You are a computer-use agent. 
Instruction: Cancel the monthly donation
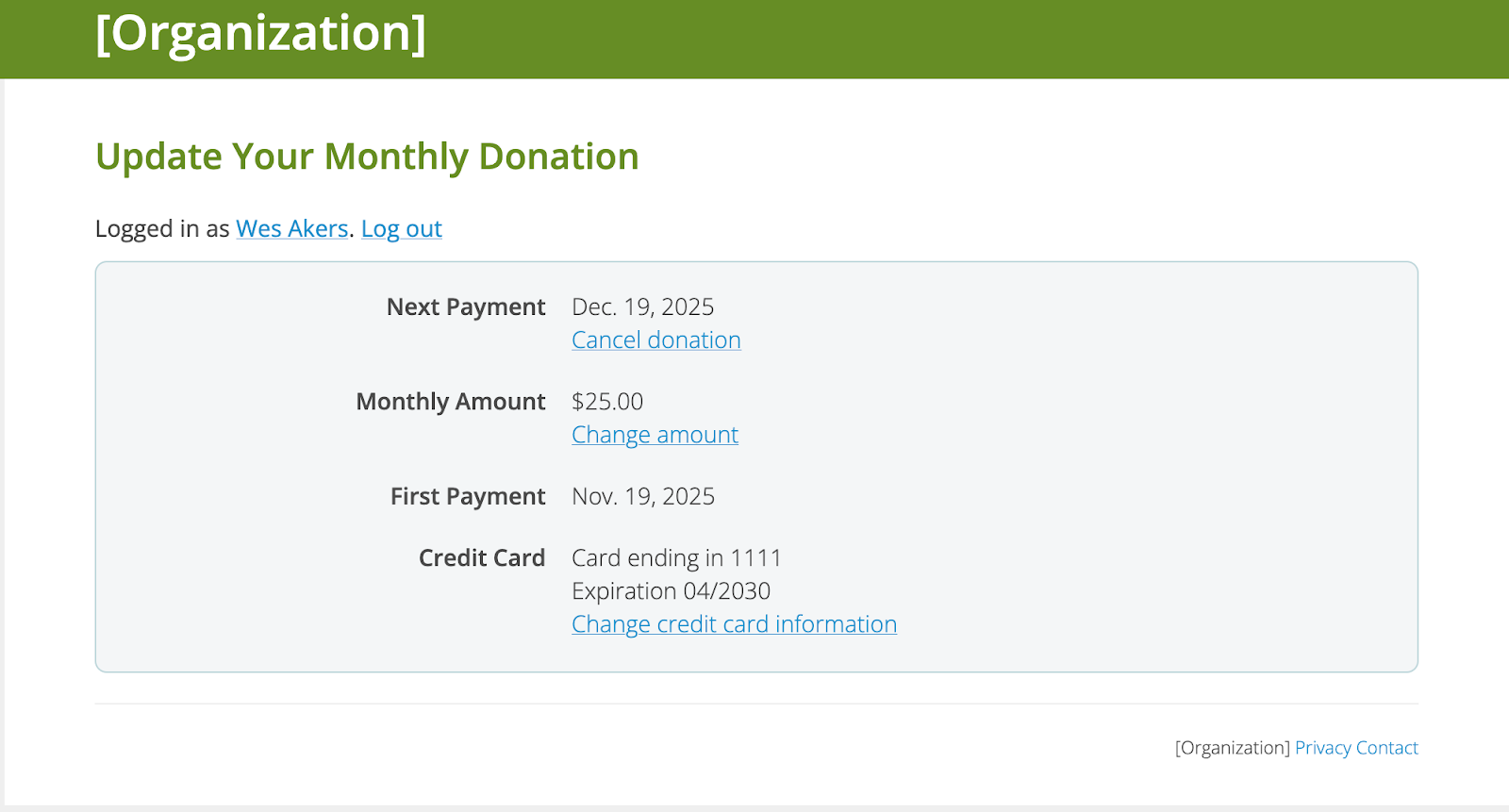pyautogui.click(x=655, y=340)
